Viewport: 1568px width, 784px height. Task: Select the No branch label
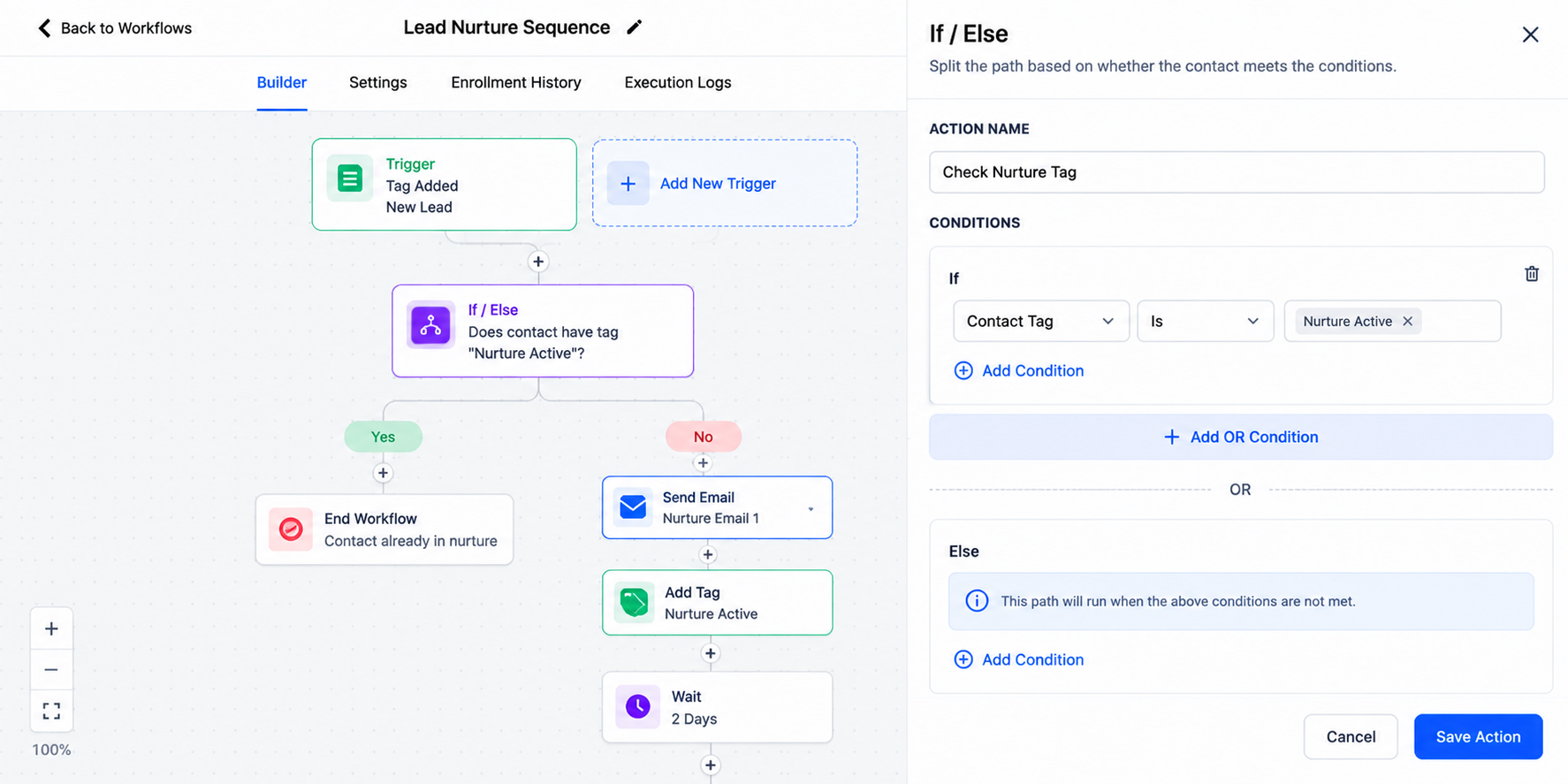pyautogui.click(x=703, y=437)
